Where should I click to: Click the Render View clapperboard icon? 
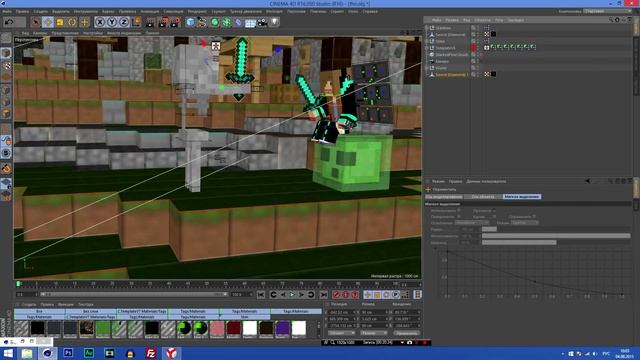point(151,22)
